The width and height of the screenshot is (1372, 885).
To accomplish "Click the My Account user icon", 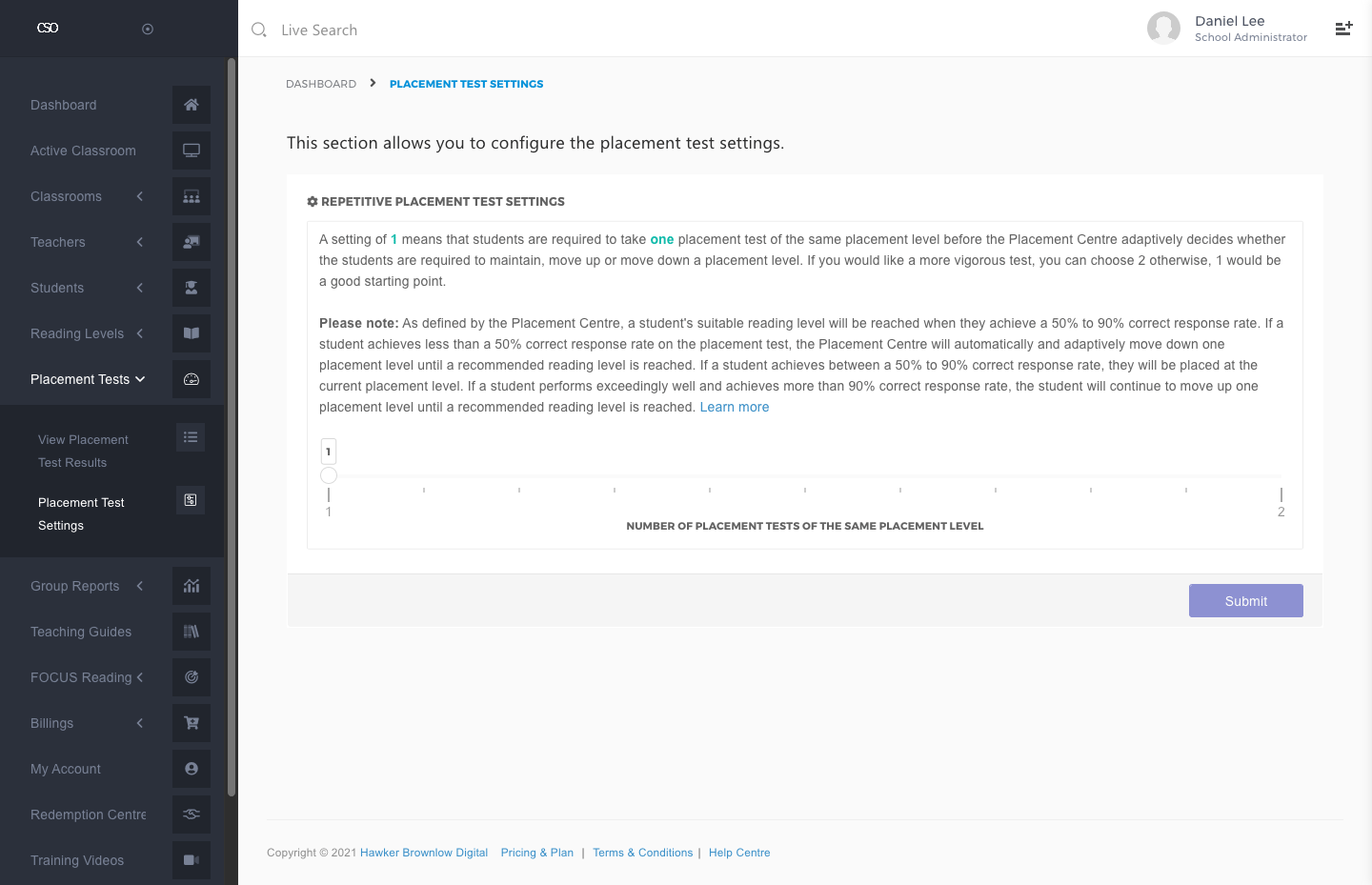I will click(x=192, y=769).
